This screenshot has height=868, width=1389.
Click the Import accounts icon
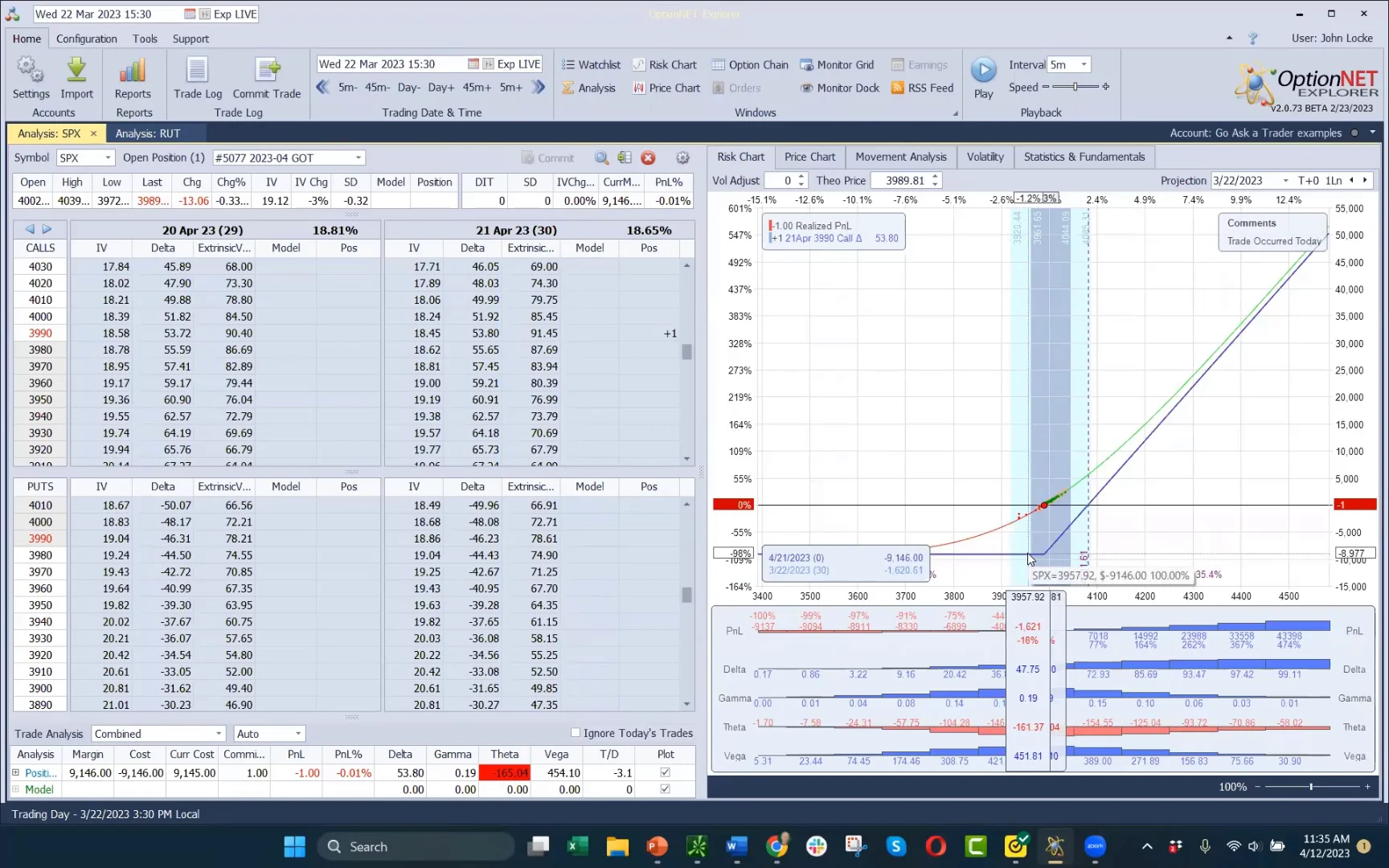pos(76,77)
